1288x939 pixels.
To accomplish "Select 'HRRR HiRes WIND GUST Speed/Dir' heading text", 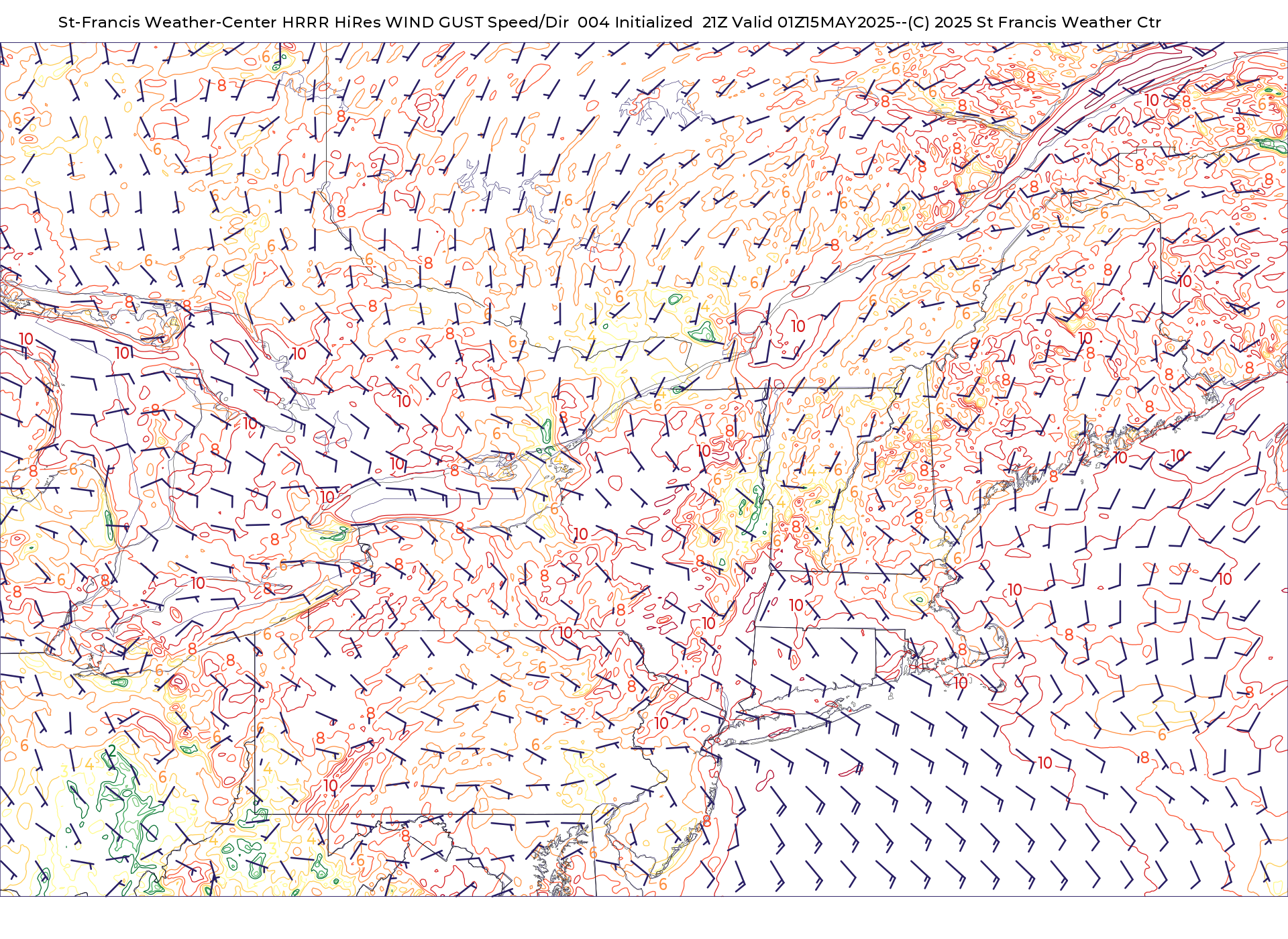I will click(x=425, y=22).
